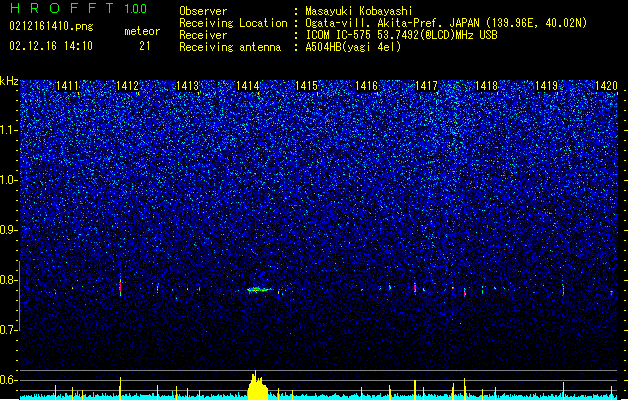Viewport: 629px width, 400px height.
Task: Click the 1415 time marker
Action: point(306,86)
